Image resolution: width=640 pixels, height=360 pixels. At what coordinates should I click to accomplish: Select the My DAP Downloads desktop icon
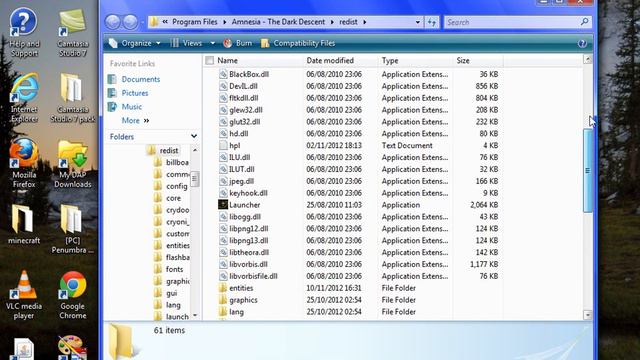click(x=73, y=163)
